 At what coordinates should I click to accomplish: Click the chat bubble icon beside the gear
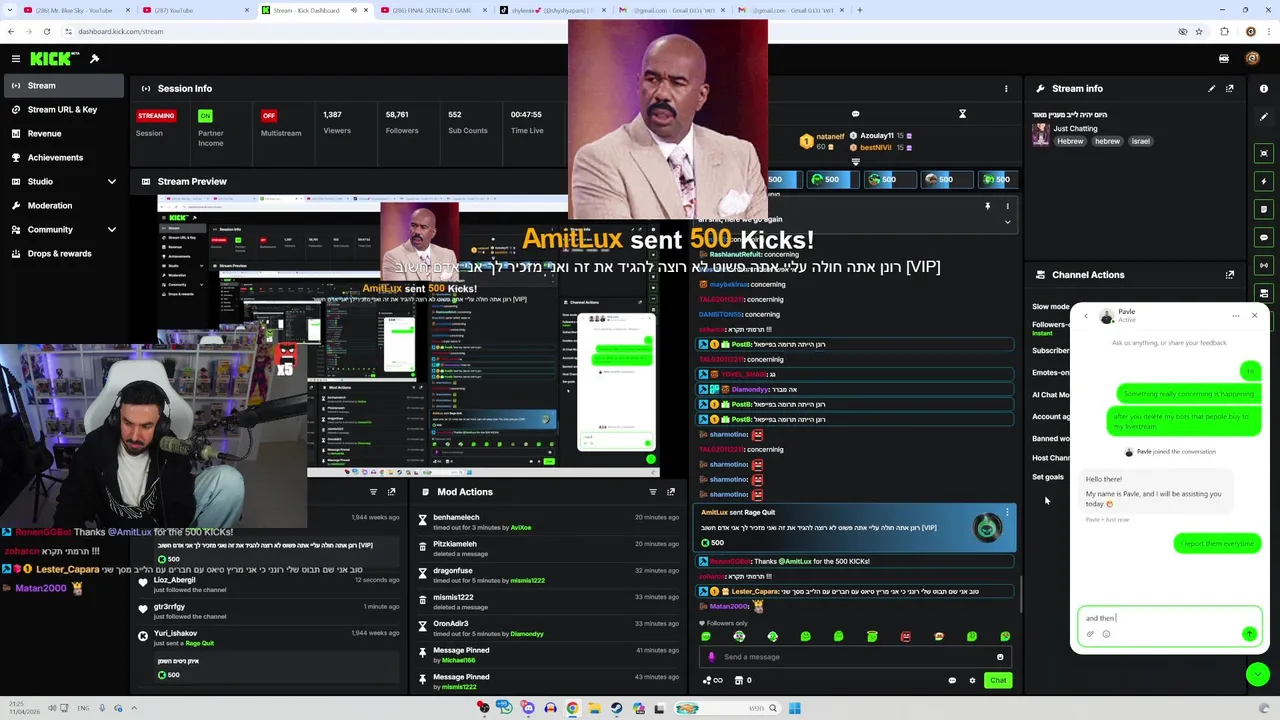(952, 680)
